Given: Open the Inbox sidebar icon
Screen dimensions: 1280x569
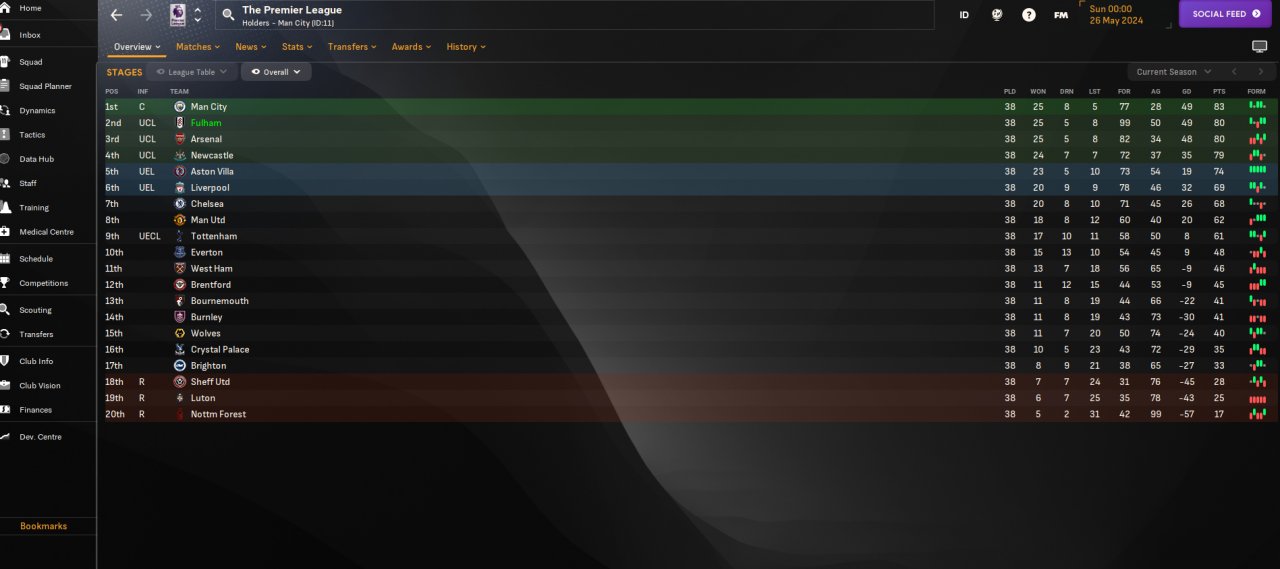Looking at the screenshot, I should click(x=5, y=35).
